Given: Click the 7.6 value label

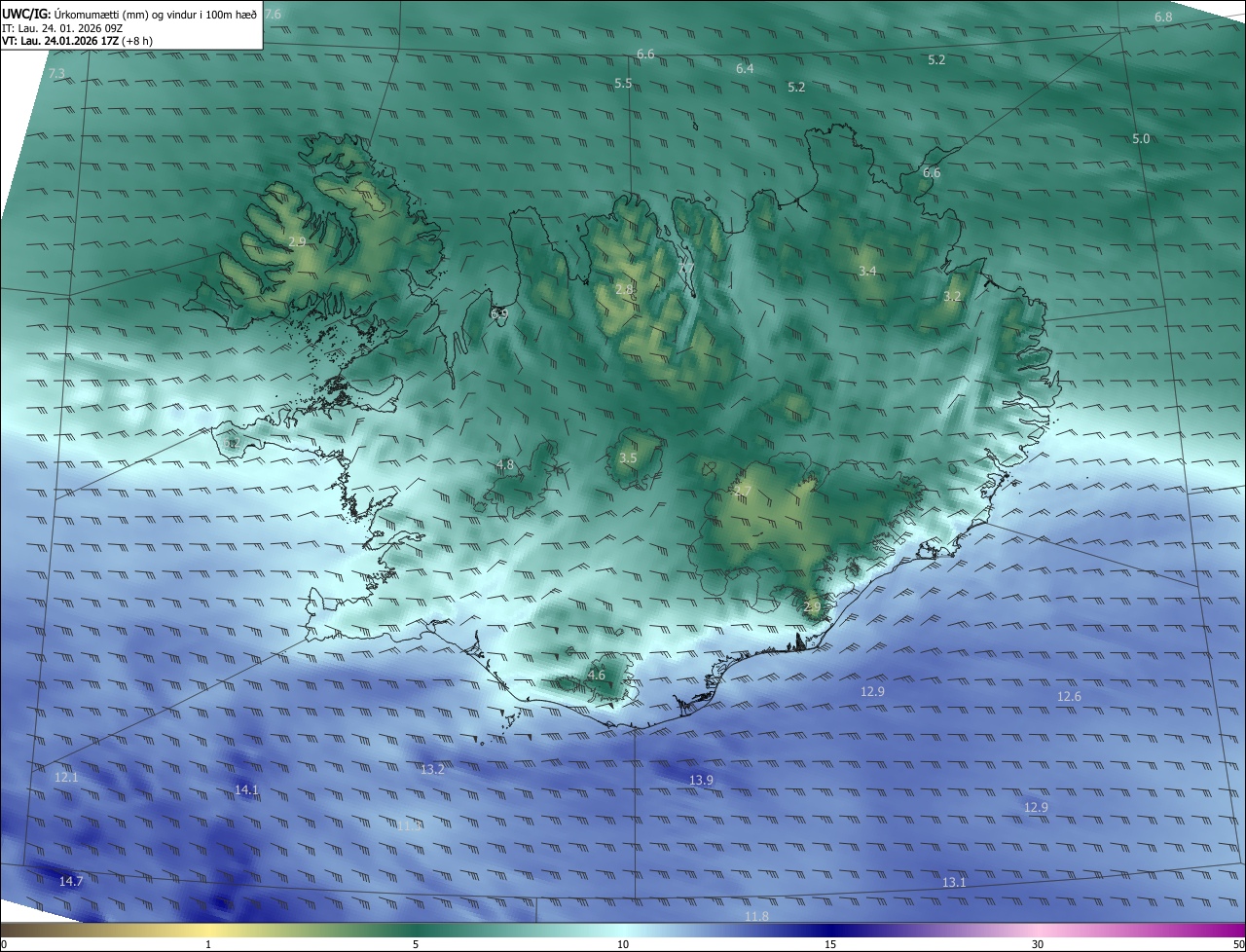Looking at the screenshot, I should pos(273,15).
